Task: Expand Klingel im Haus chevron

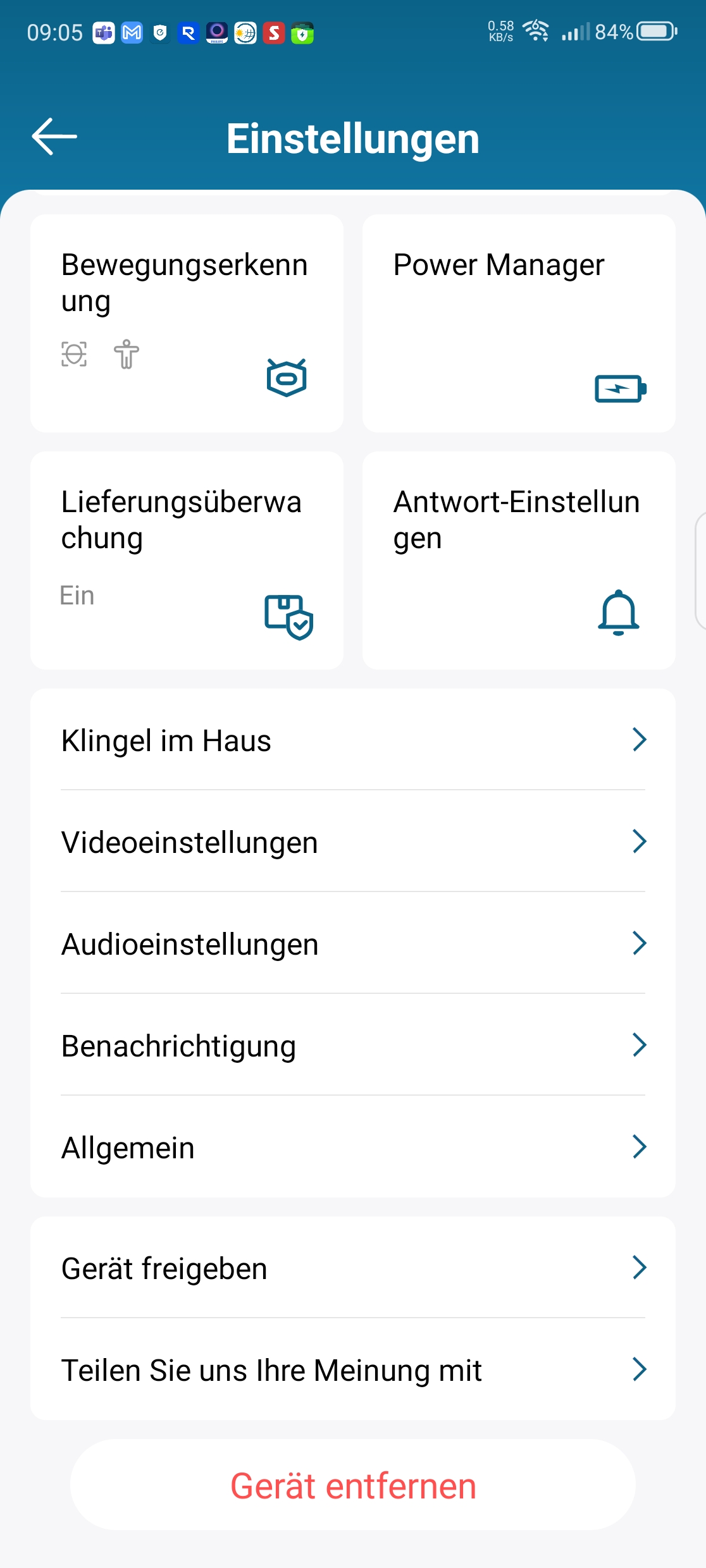Action: [639, 739]
